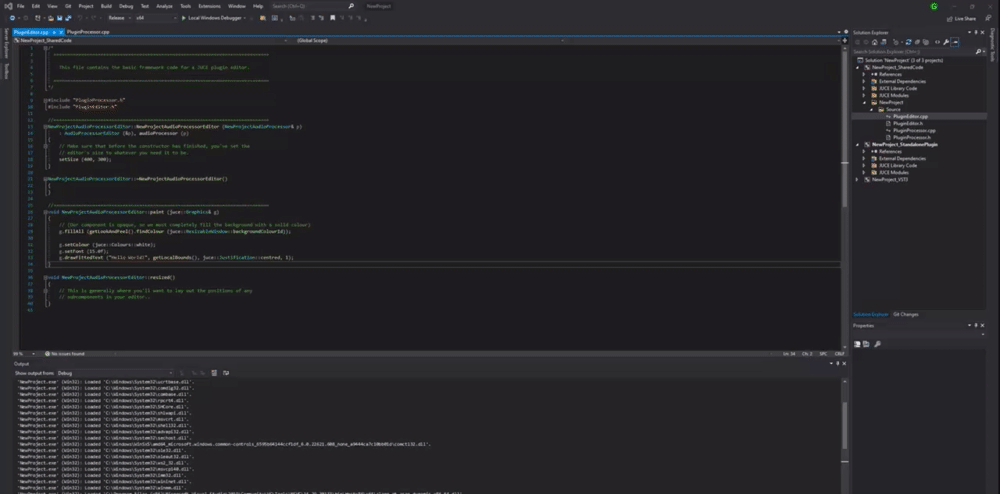Click the Solution Explorer Home icon

pos(874,42)
